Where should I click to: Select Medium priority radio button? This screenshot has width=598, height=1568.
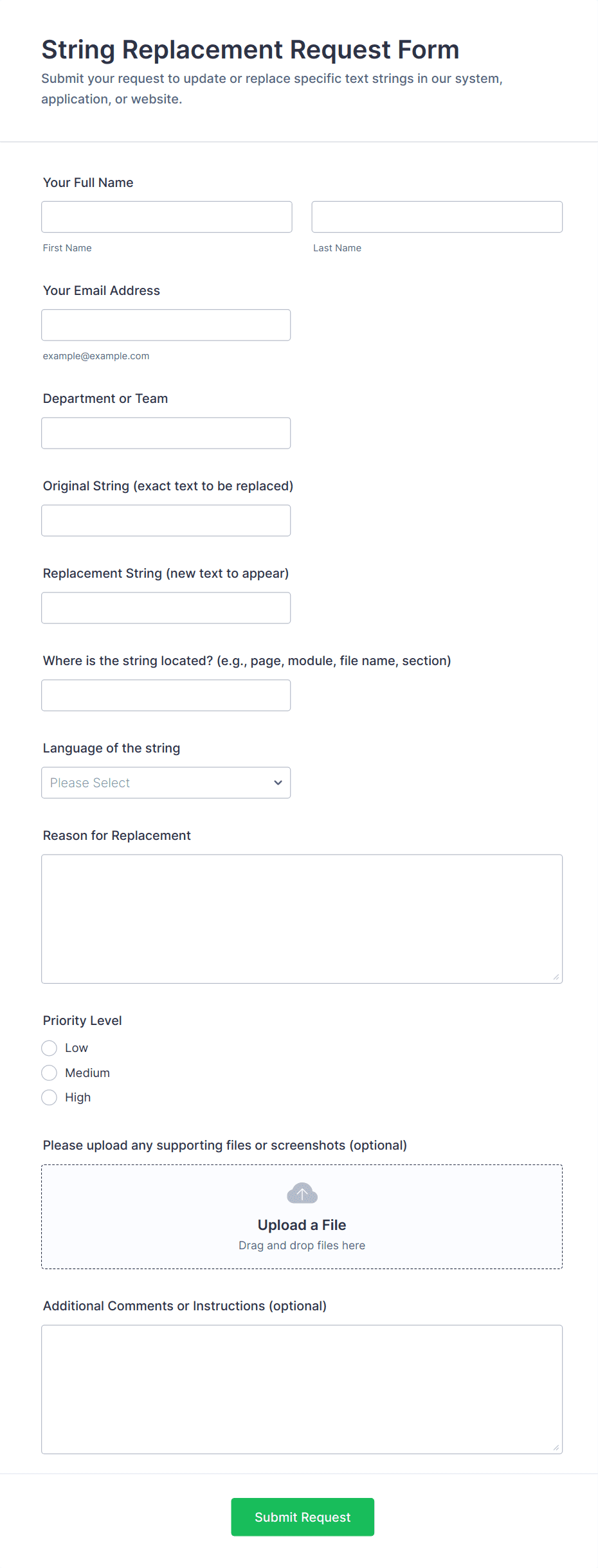50,1073
